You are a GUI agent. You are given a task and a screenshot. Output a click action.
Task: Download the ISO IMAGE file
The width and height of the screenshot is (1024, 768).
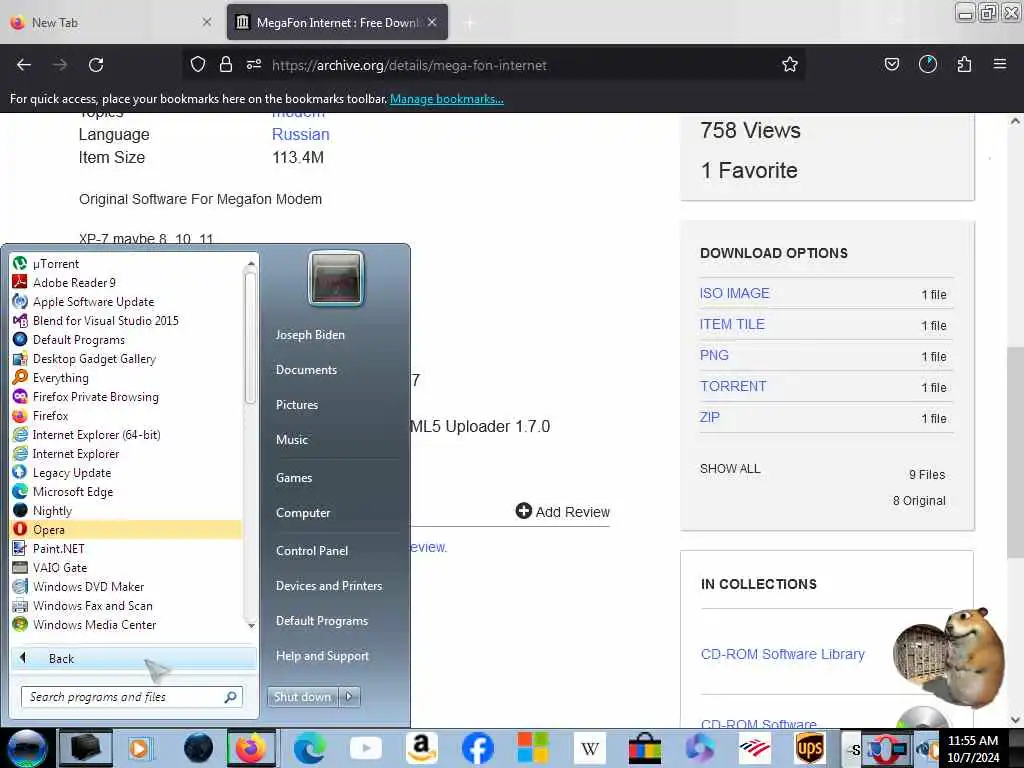734,293
